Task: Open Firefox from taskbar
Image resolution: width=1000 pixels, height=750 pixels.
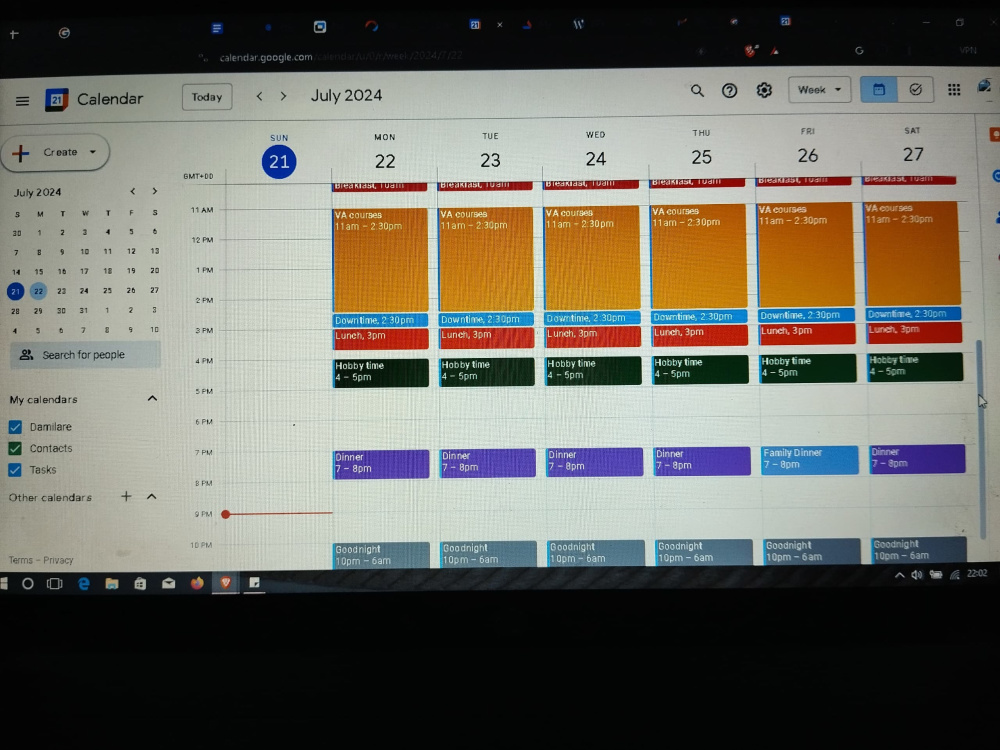Action: pyautogui.click(x=197, y=583)
